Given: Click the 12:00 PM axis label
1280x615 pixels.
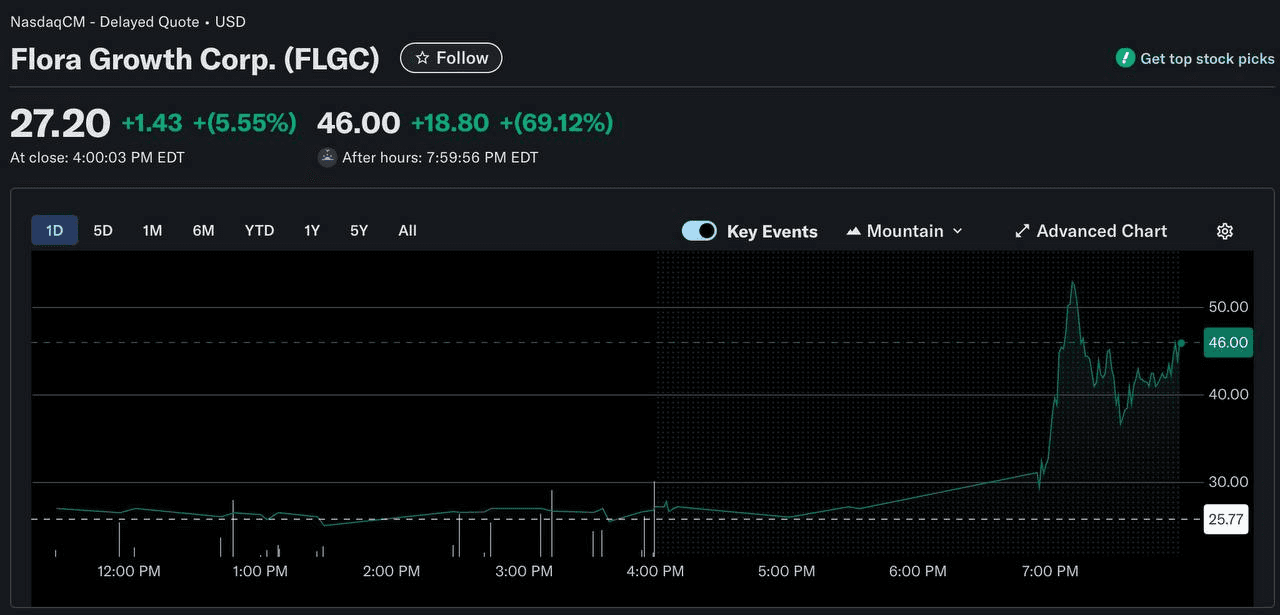Looking at the screenshot, I should click(128, 571).
